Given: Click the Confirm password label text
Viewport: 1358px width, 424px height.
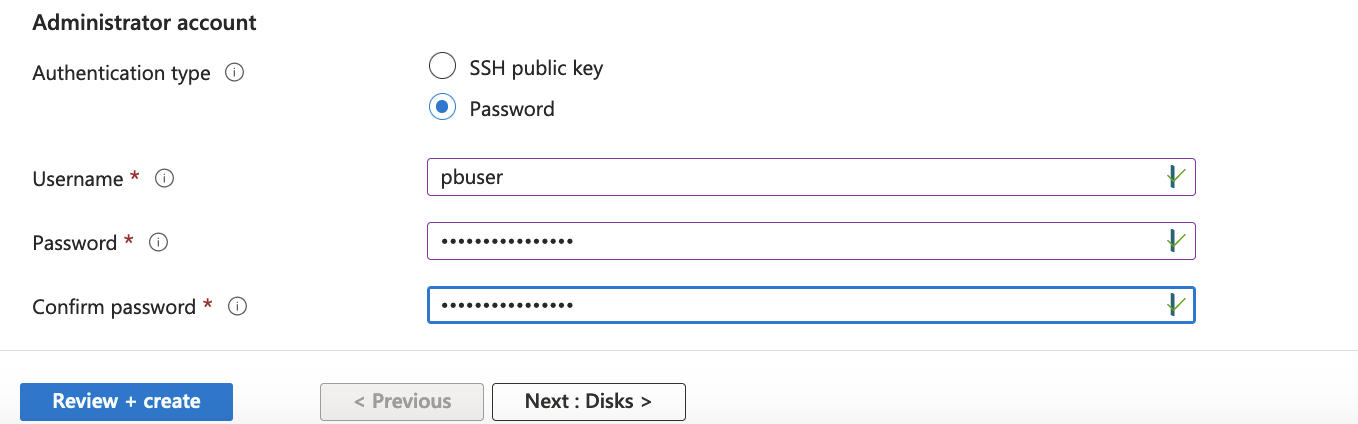Looking at the screenshot, I should [x=114, y=307].
